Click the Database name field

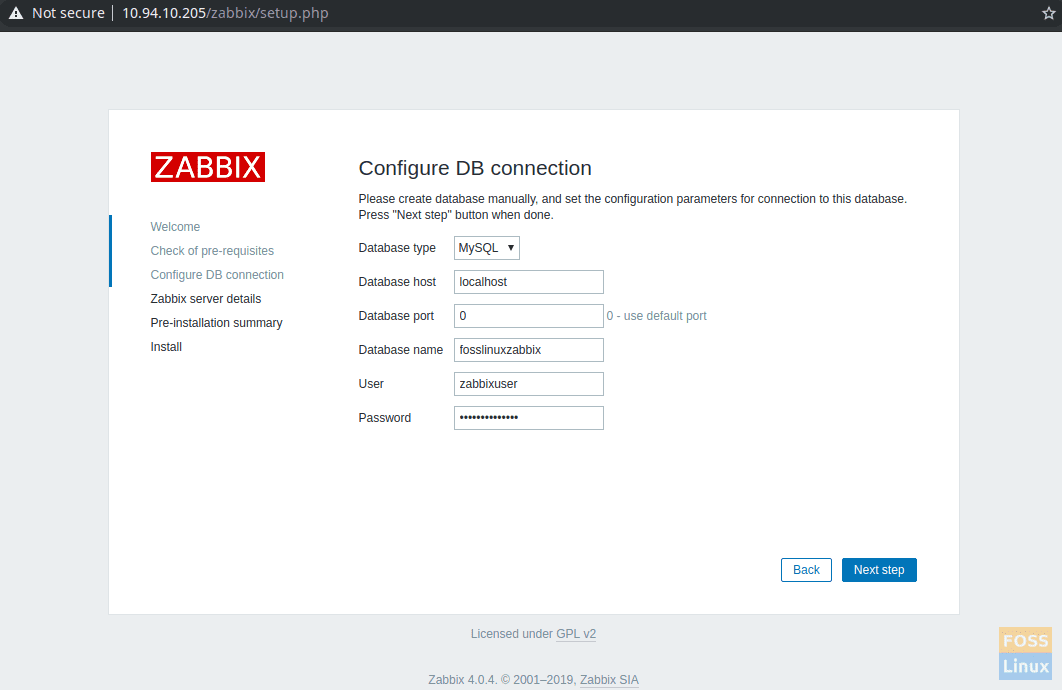(528, 350)
